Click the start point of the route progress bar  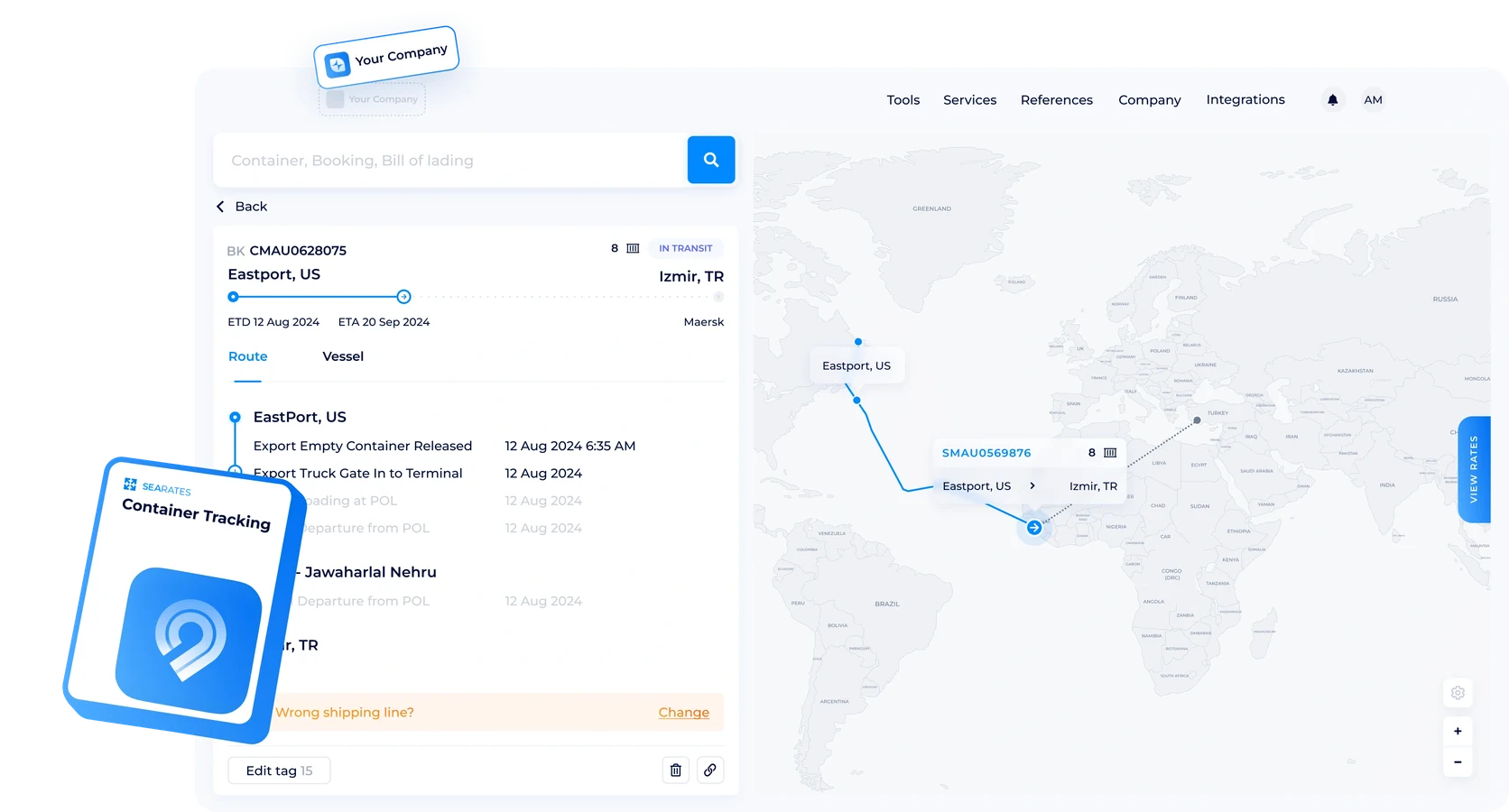point(233,297)
